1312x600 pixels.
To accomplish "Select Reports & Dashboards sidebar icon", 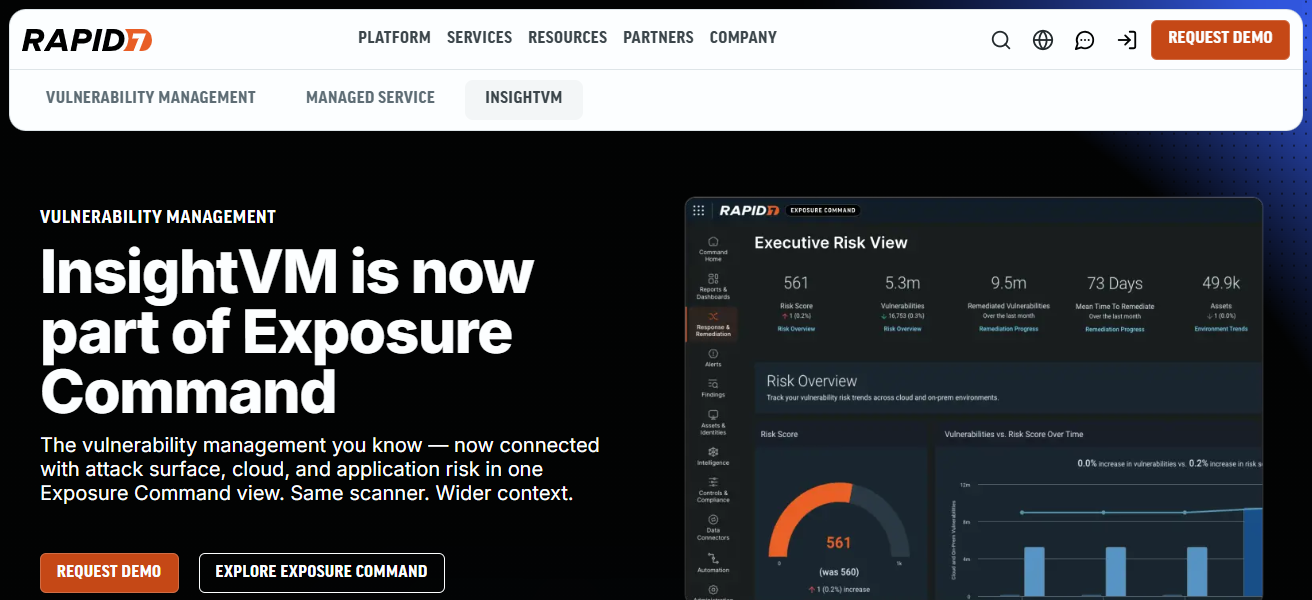I will (x=713, y=286).
